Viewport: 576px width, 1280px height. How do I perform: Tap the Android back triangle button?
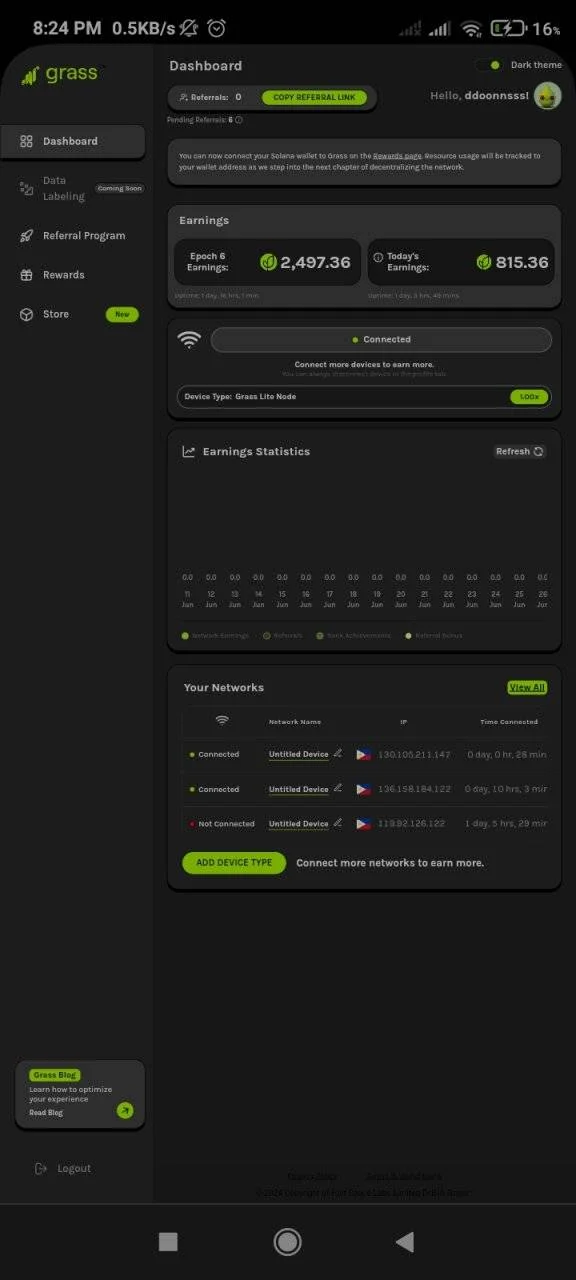(405, 1242)
